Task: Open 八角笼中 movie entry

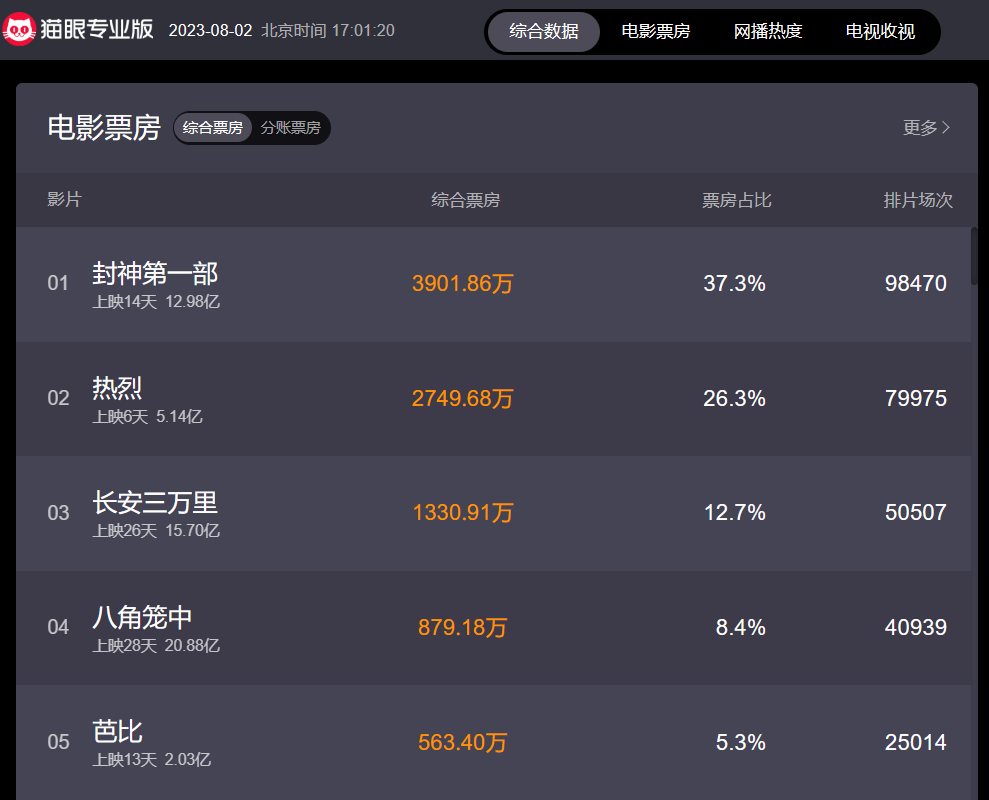Action: click(142, 617)
